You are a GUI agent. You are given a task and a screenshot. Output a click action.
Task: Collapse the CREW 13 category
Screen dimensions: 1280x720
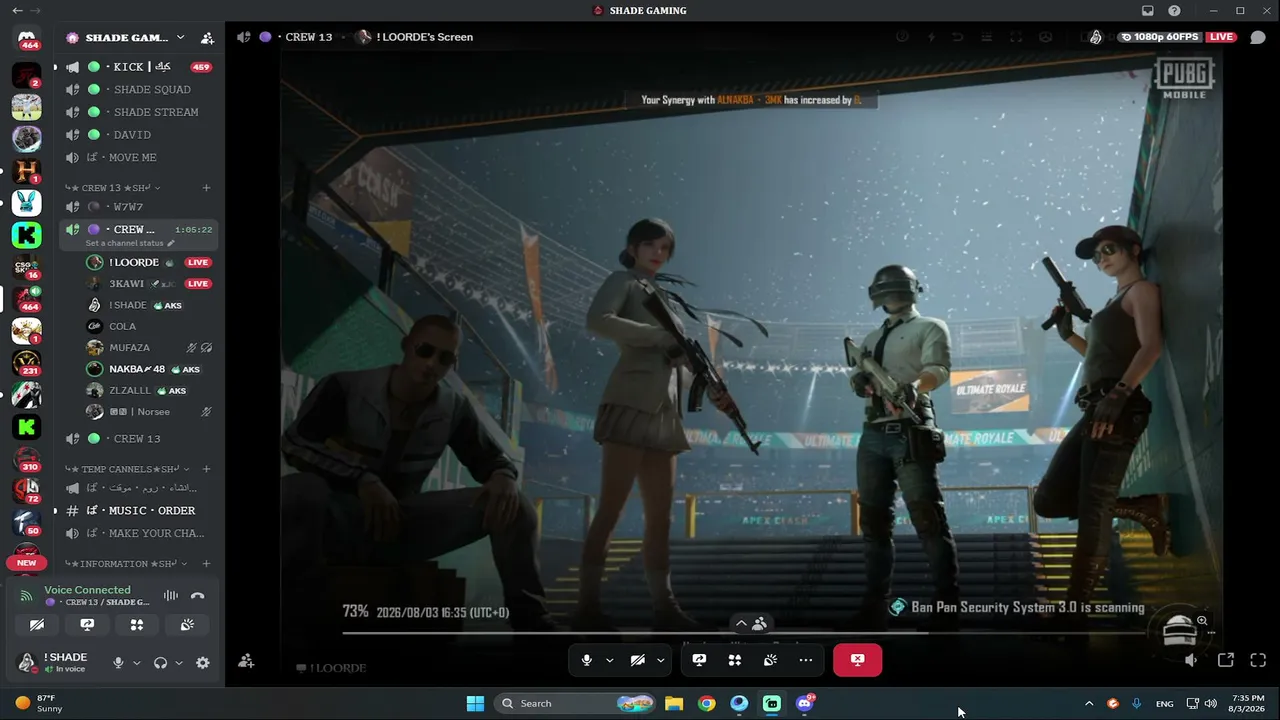click(112, 188)
